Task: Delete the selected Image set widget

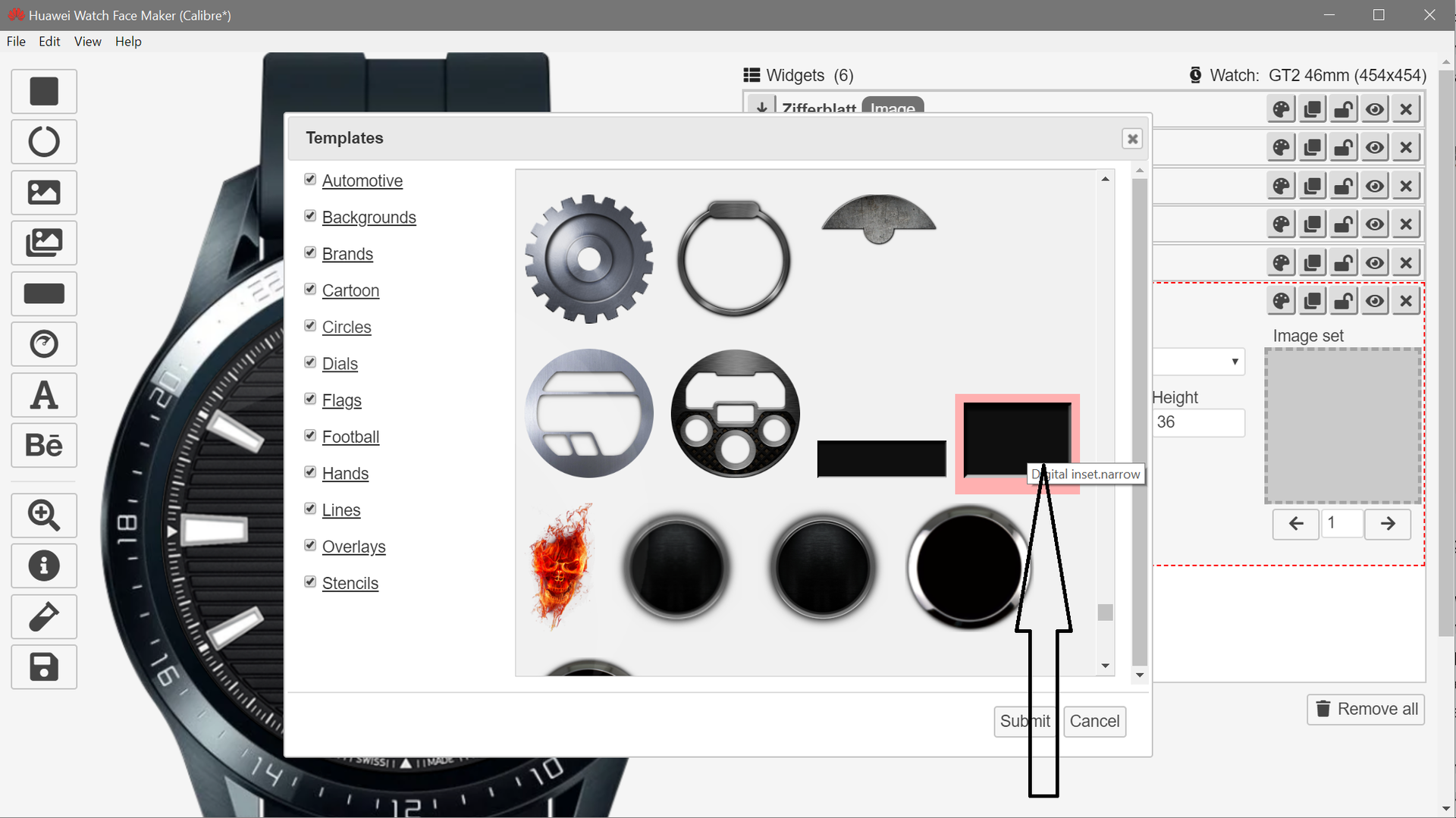Action: tap(1405, 301)
